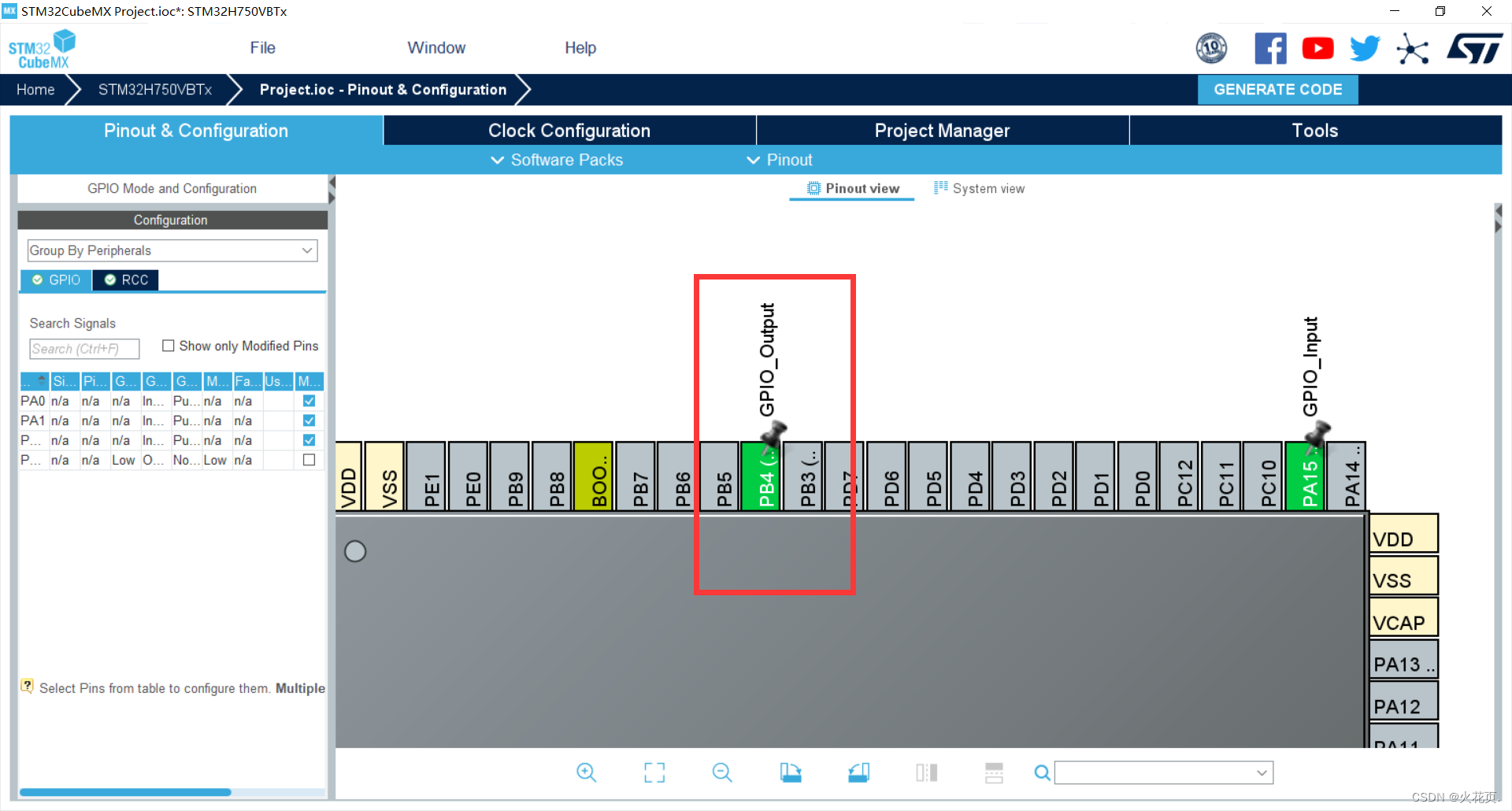Click the horizontal scrollbar in left panel
Viewport: 1512px width, 811px height.
point(125,792)
